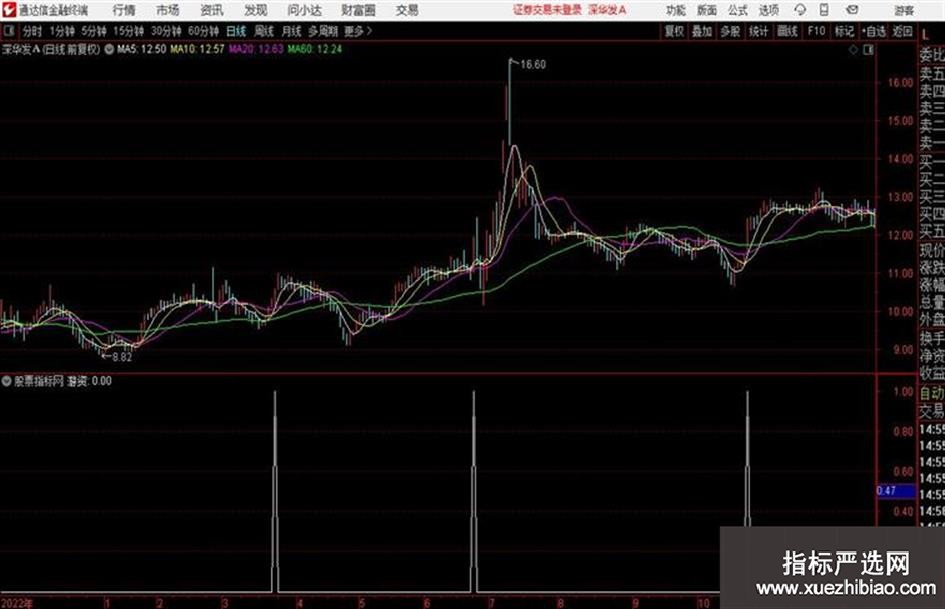The image size is (945, 609).
Task: Expand the 更多 periods list
Action: [x=358, y=31]
